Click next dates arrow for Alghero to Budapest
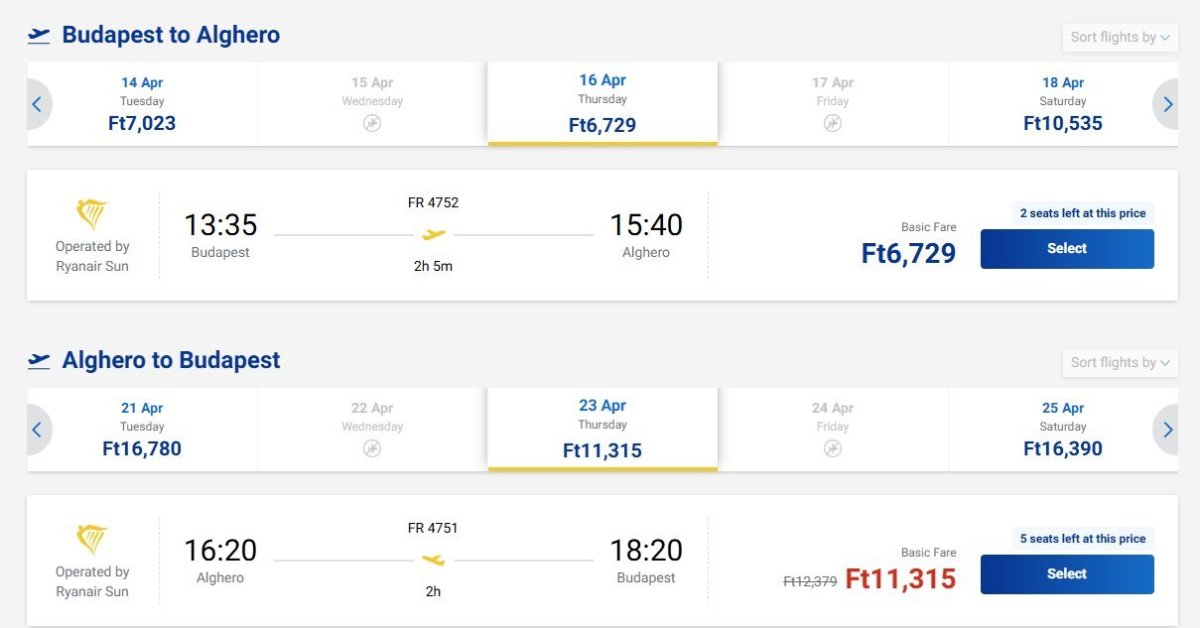 tap(1167, 430)
